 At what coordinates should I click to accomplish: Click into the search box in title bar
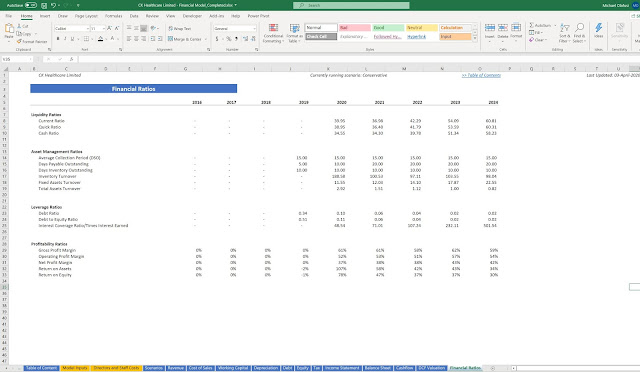click(x=351, y=5)
